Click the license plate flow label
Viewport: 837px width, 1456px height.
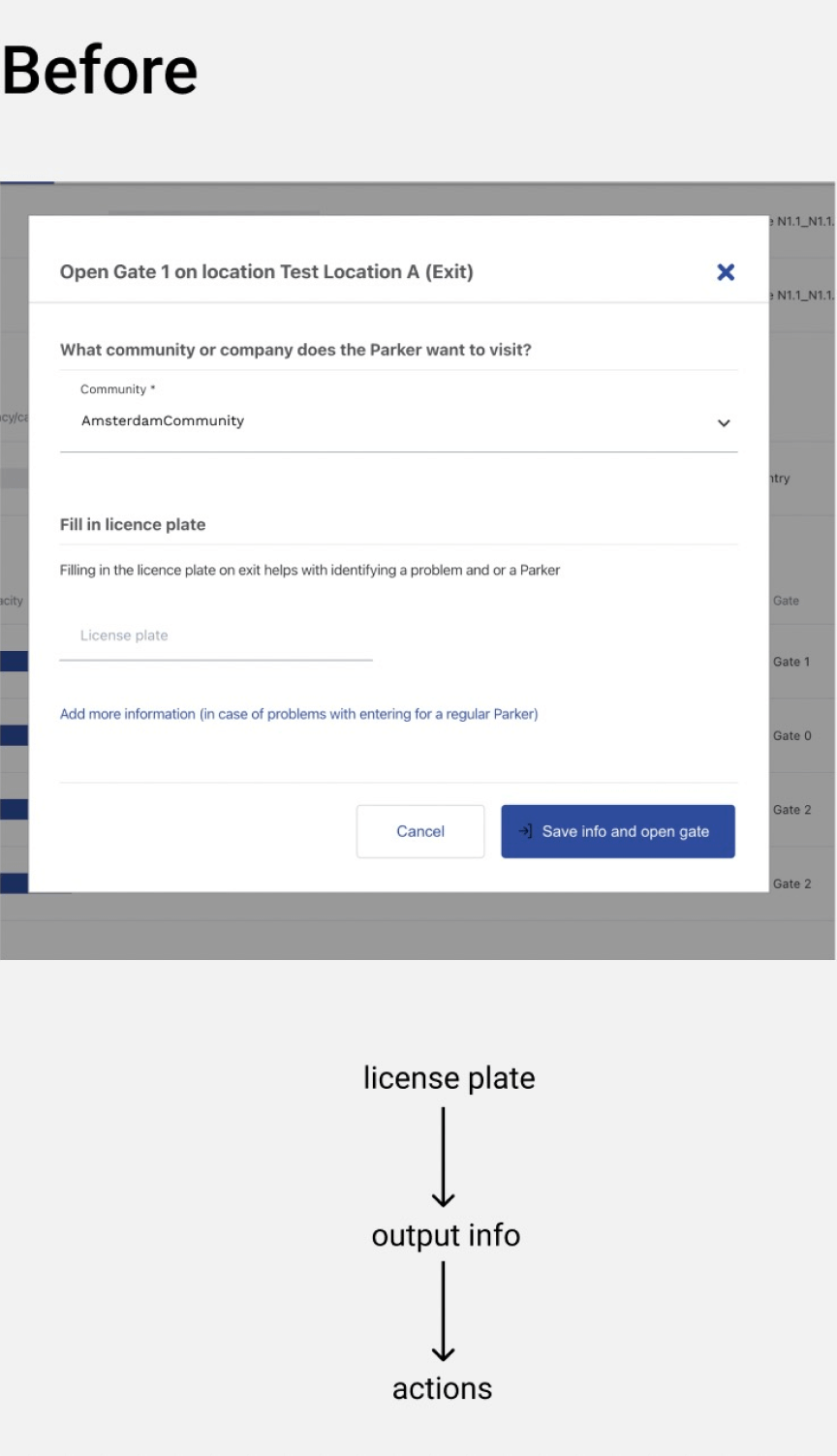(x=449, y=1078)
